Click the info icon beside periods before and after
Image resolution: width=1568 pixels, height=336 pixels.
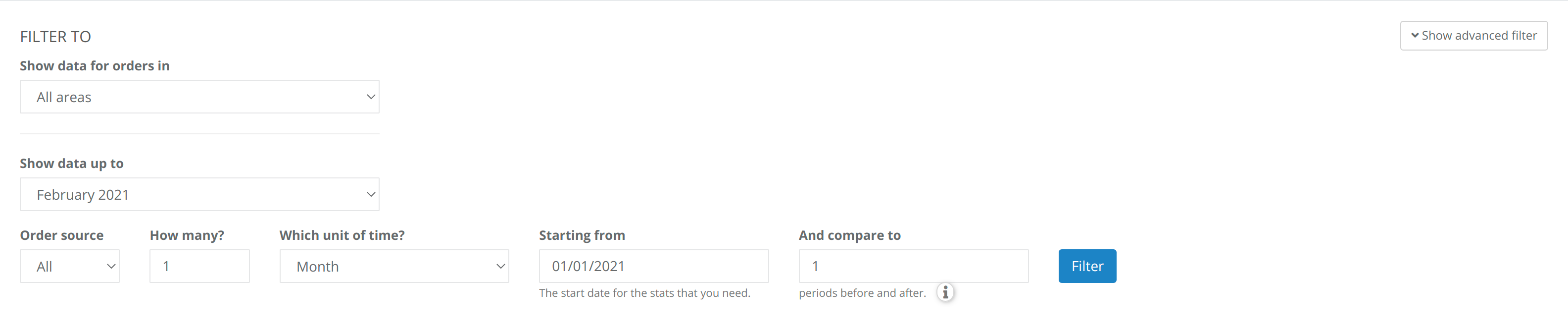coord(945,293)
